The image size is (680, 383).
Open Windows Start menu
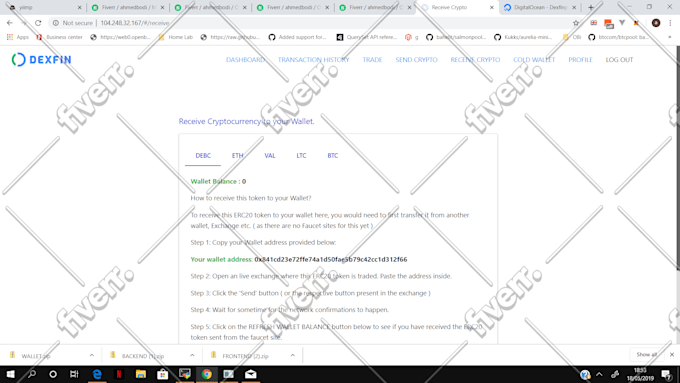tap(10, 374)
